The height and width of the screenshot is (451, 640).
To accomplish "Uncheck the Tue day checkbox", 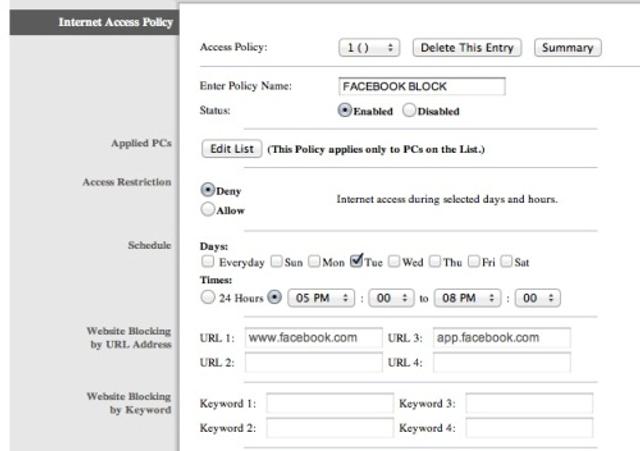I will tap(356, 262).
